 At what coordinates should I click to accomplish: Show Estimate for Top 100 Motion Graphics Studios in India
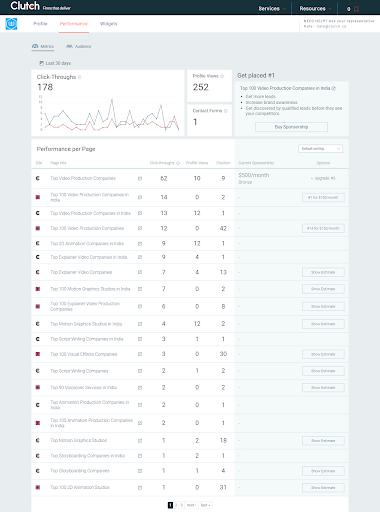(x=323, y=289)
